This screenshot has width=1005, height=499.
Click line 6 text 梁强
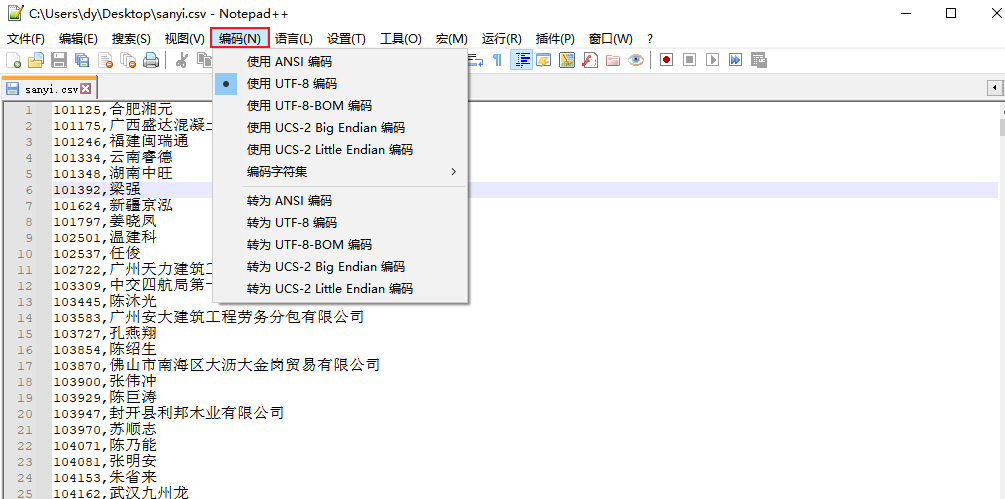pyautogui.click(x=125, y=190)
